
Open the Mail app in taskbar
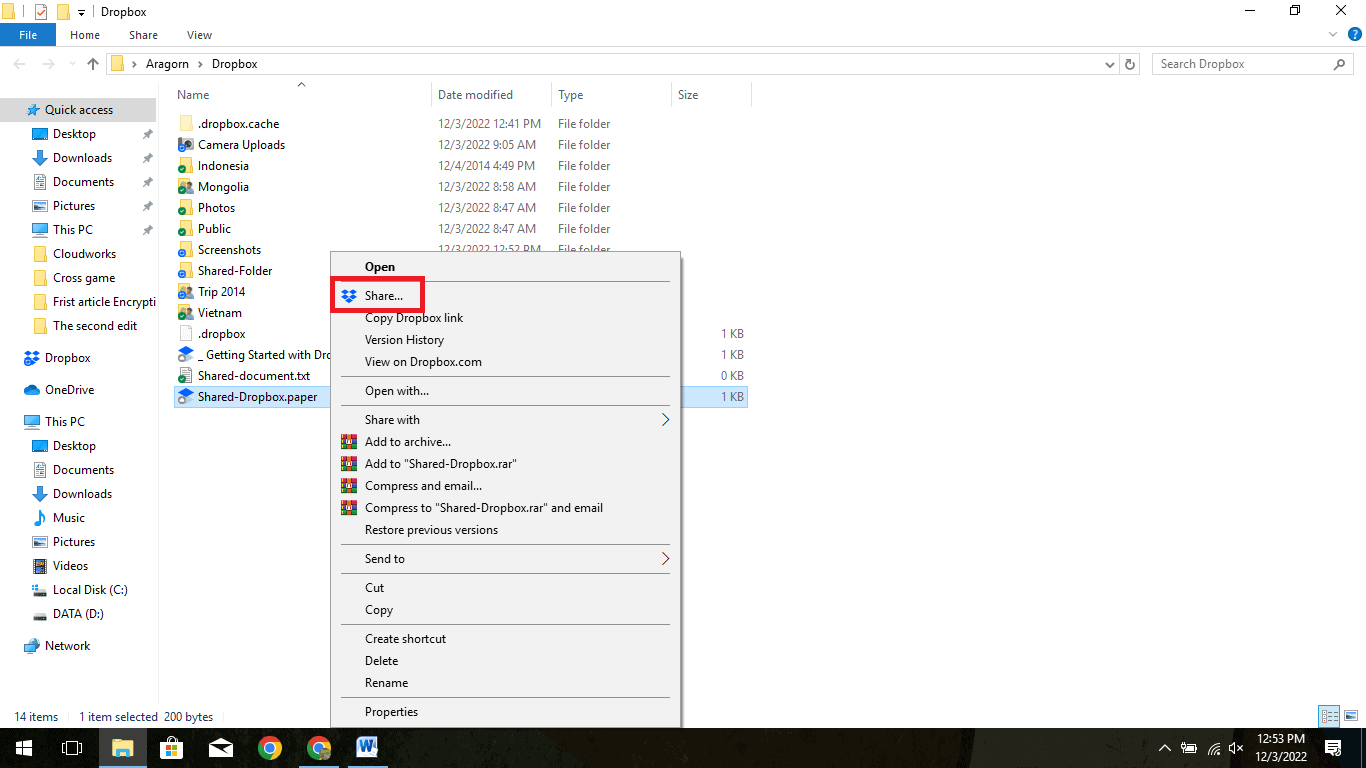point(221,748)
